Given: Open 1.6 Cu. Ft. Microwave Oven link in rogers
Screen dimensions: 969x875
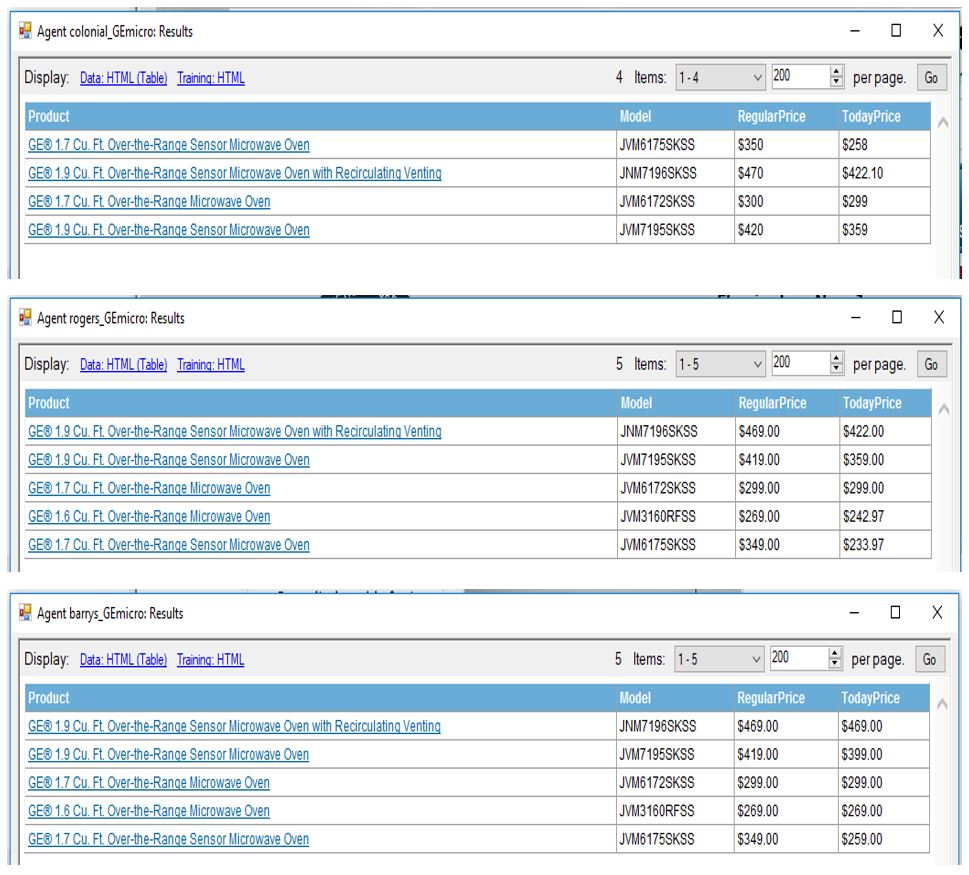Looking at the screenshot, I should pyautogui.click(x=149, y=517).
